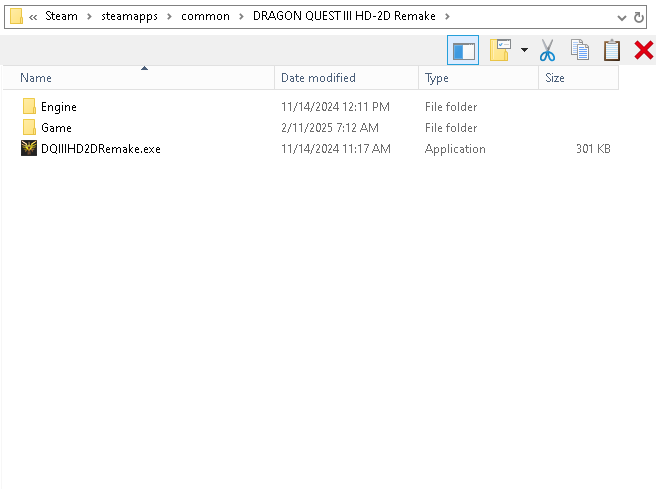Click the Engine folder icon
The height and width of the screenshot is (489, 656).
coord(29,106)
